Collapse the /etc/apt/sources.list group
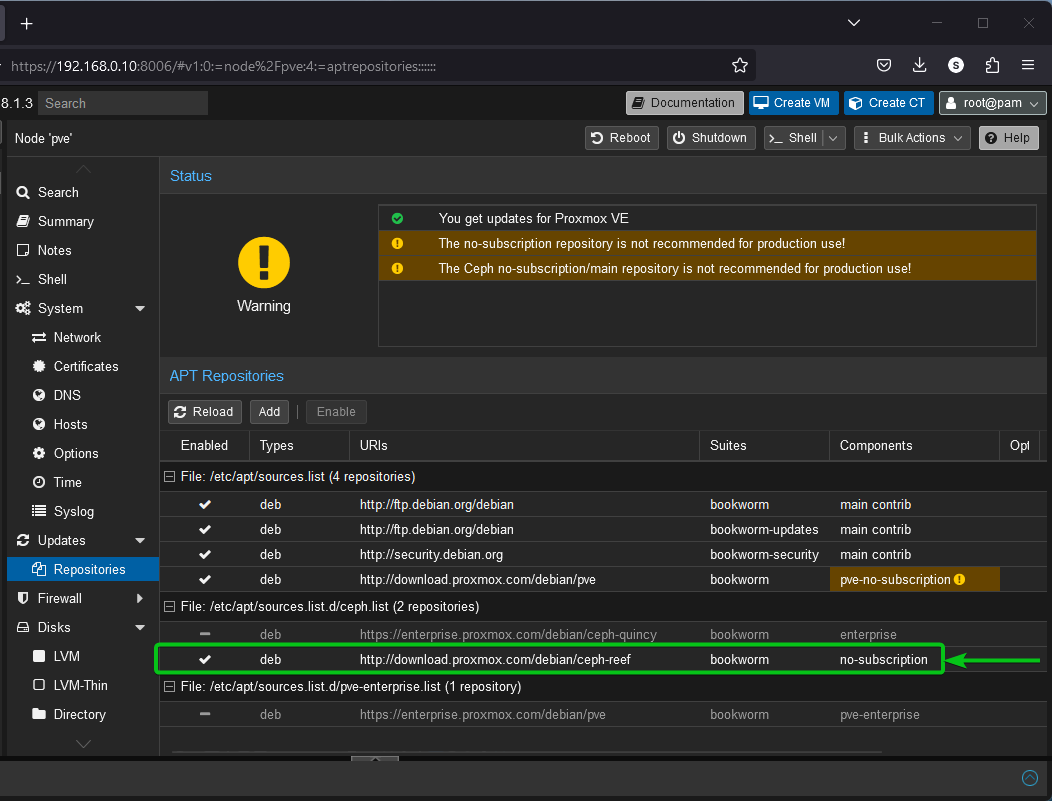The image size is (1052, 801). pyautogui.click(x=170, y=476)
